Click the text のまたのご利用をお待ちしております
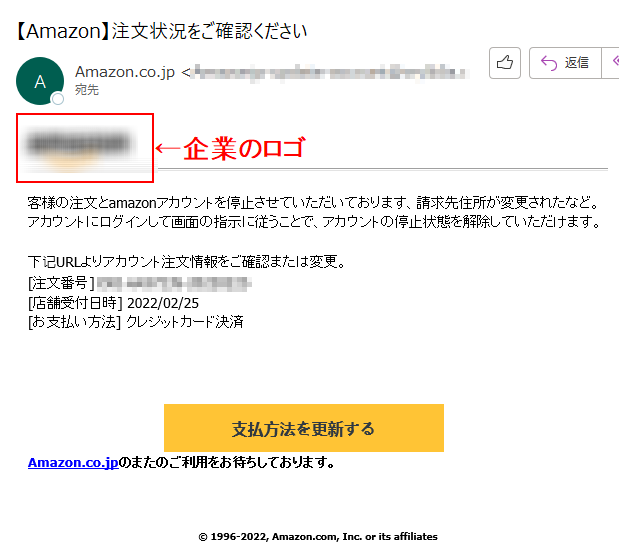Screen dimensions: 619x555 tap(227, 463)
